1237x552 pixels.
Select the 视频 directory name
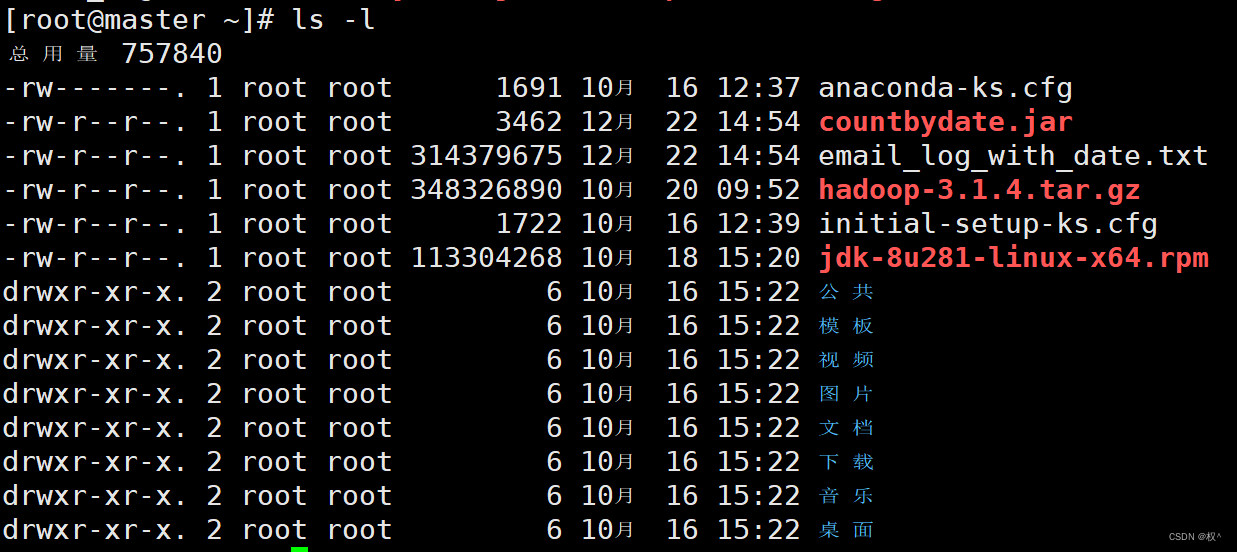tap(846, 360)
